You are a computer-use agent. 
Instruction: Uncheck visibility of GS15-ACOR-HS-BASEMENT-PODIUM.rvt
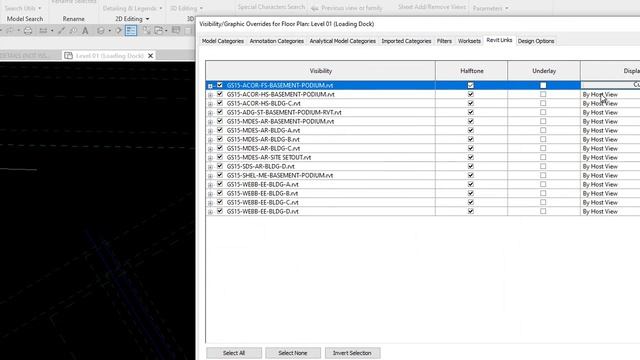tap(220, 94)
